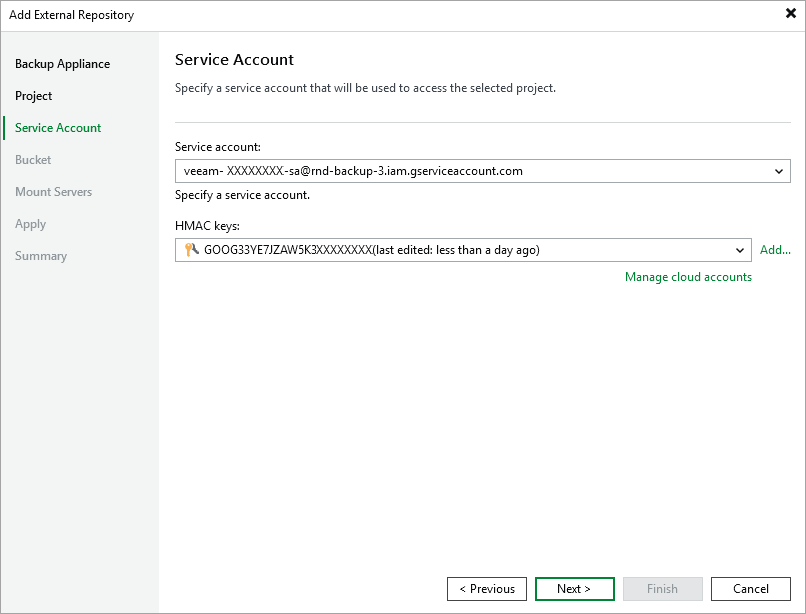Screen dimensions: 806x614
Task: Select the Mount Servers step
Action: pos(53,191)
